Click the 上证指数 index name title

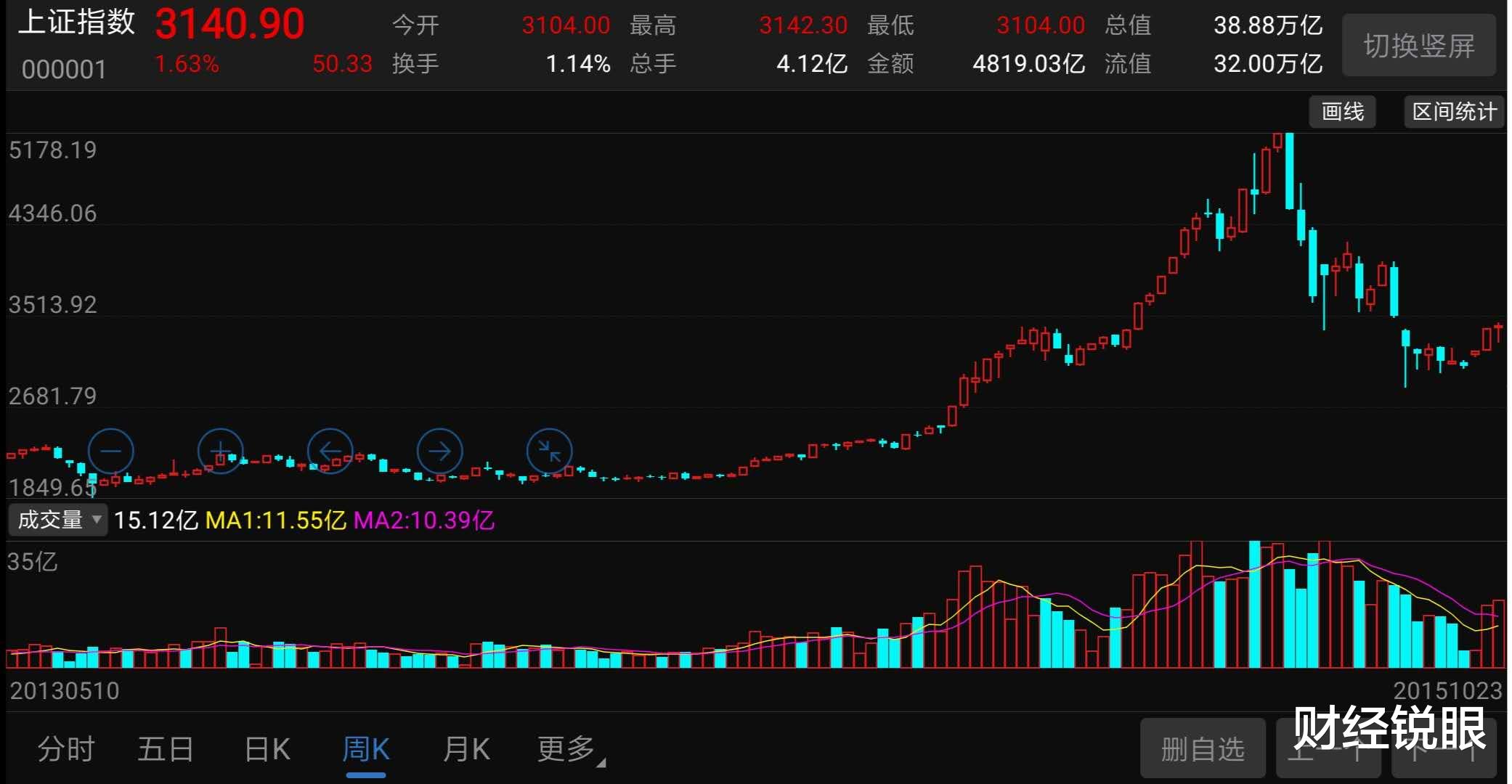pyautogui.click(x=76, y=22)
